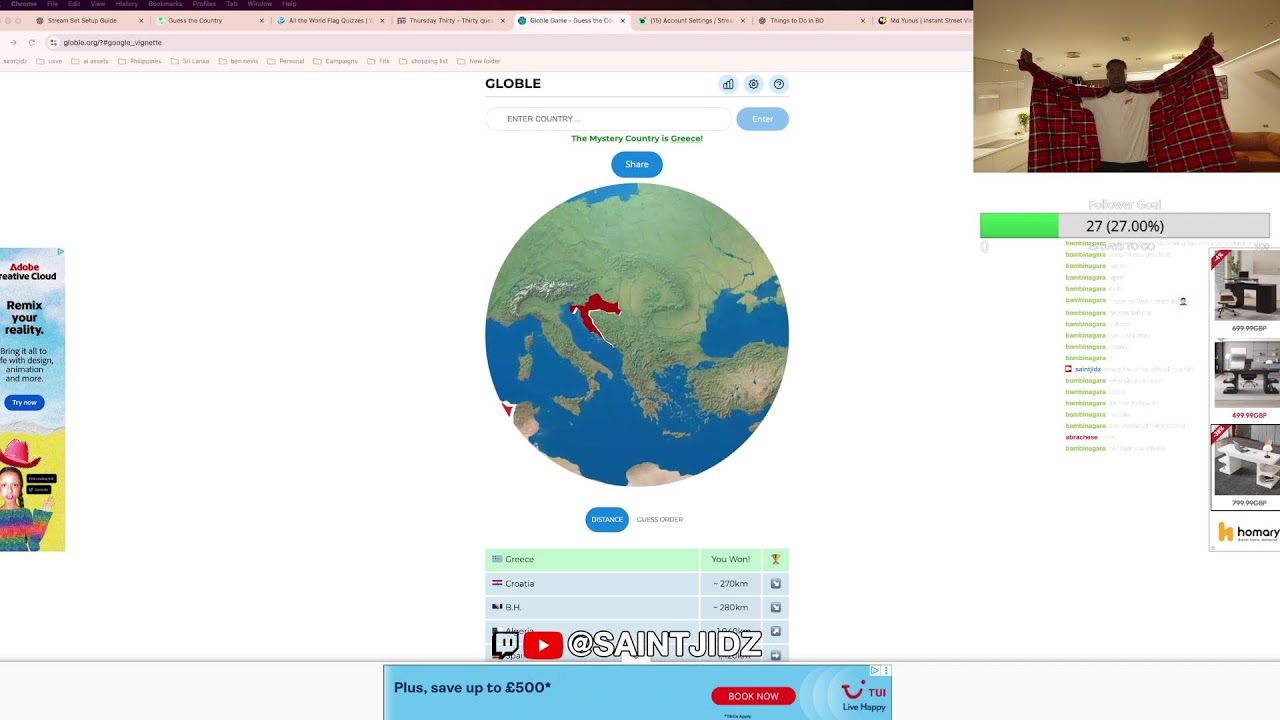Open the ai assets bookmarks folder
The image size is (1280, 720).
(90, 61)
